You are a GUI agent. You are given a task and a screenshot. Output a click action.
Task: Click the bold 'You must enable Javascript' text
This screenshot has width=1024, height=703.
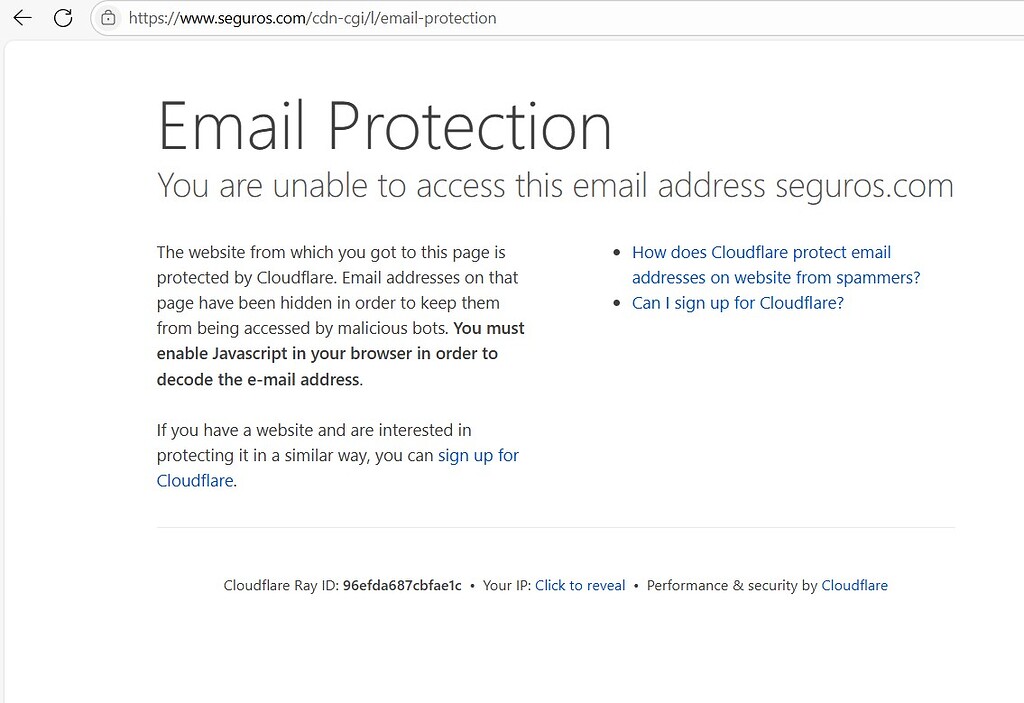click(x=340, y=353)
